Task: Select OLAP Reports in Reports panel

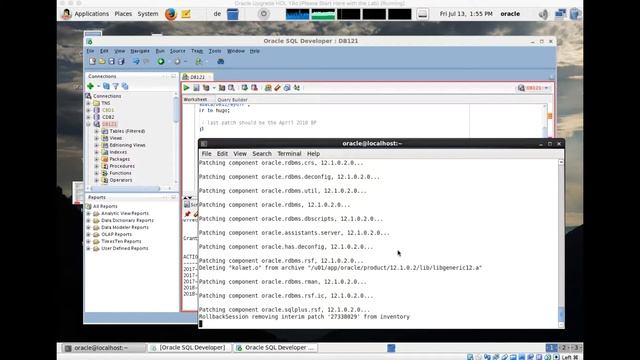Action: (116, 234)
